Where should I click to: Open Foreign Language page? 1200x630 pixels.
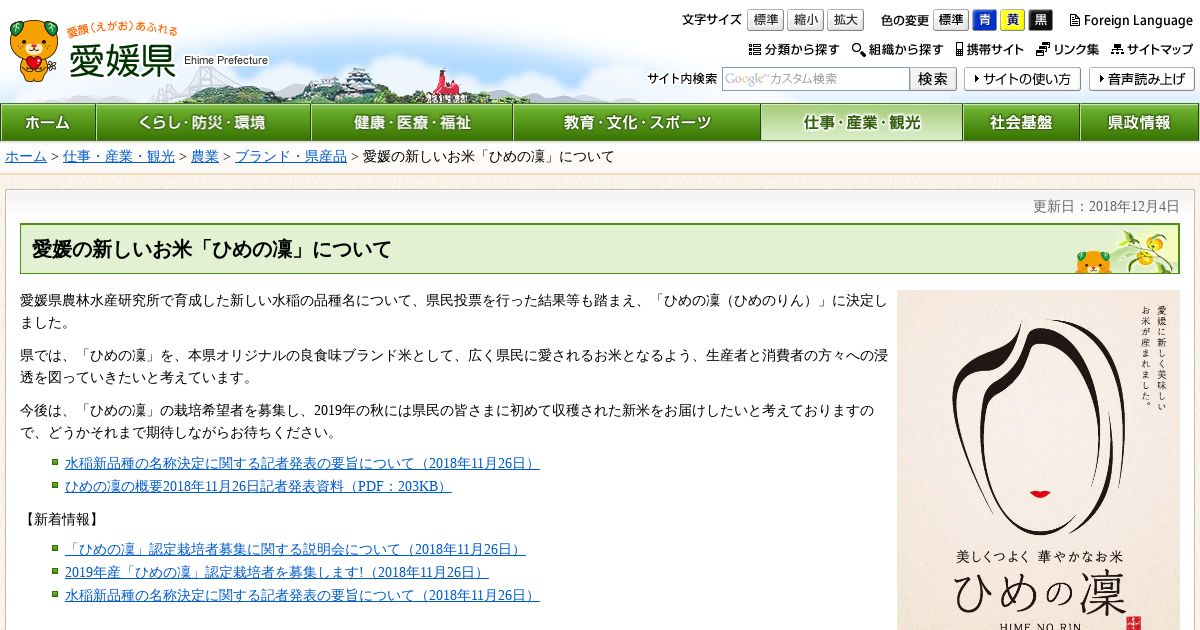coord(1130,20)
